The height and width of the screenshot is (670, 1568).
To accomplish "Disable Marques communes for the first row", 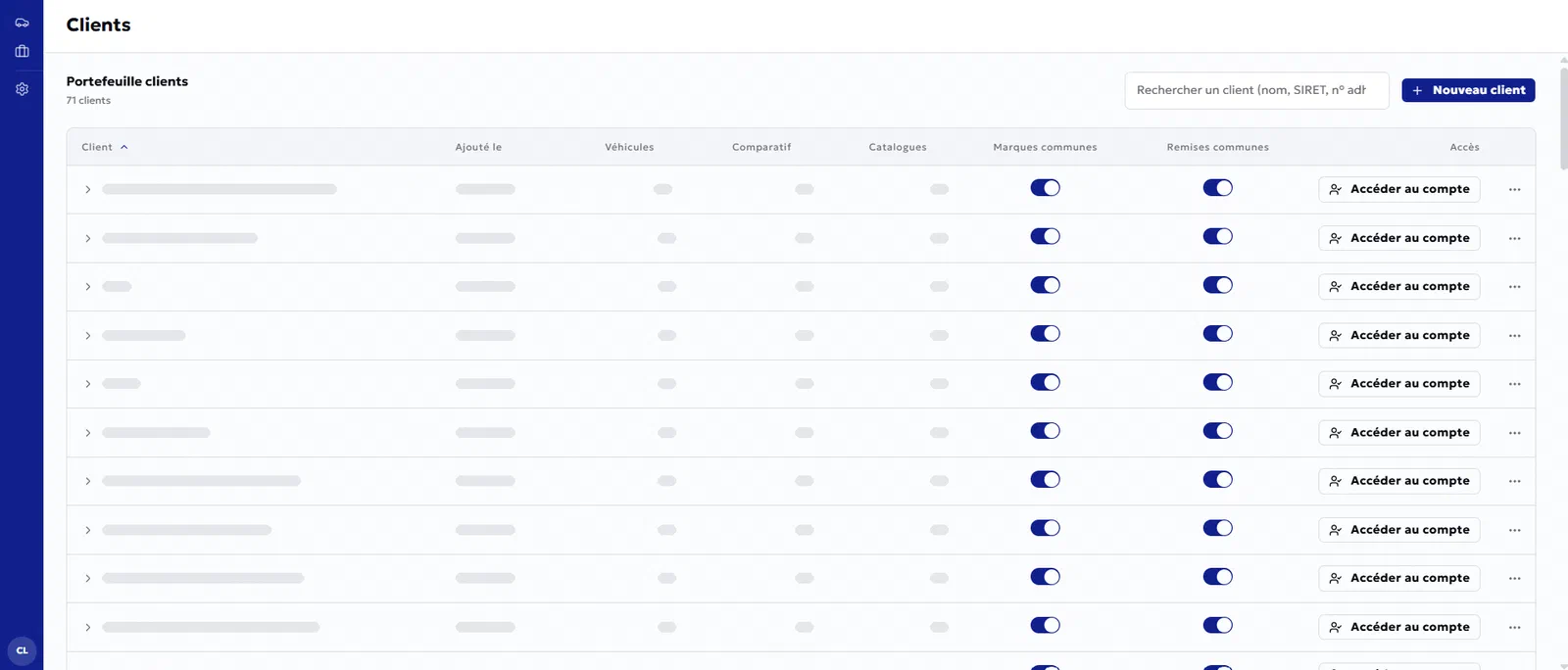I will 1045,188.
